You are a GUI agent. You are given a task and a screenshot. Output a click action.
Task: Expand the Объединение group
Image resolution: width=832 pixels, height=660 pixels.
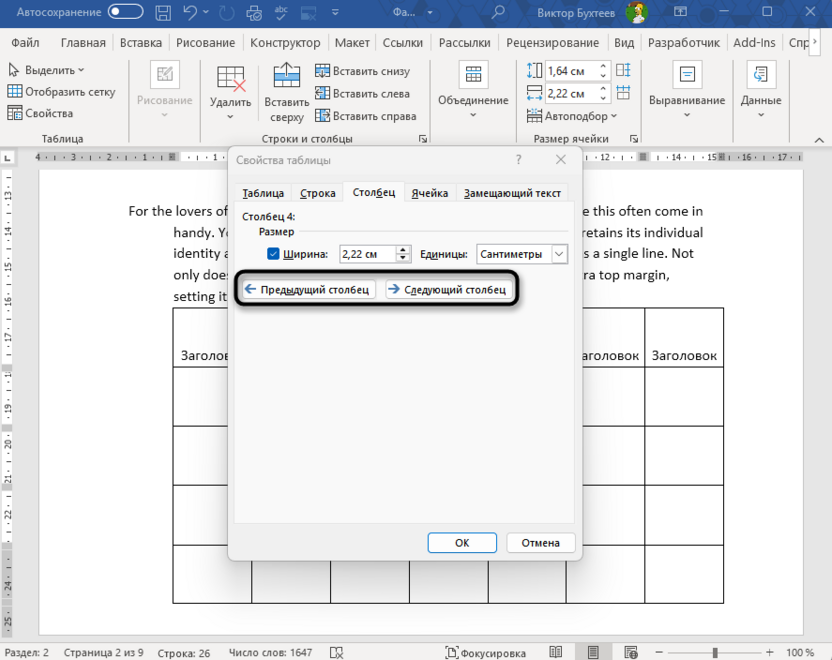click(473, 92)
